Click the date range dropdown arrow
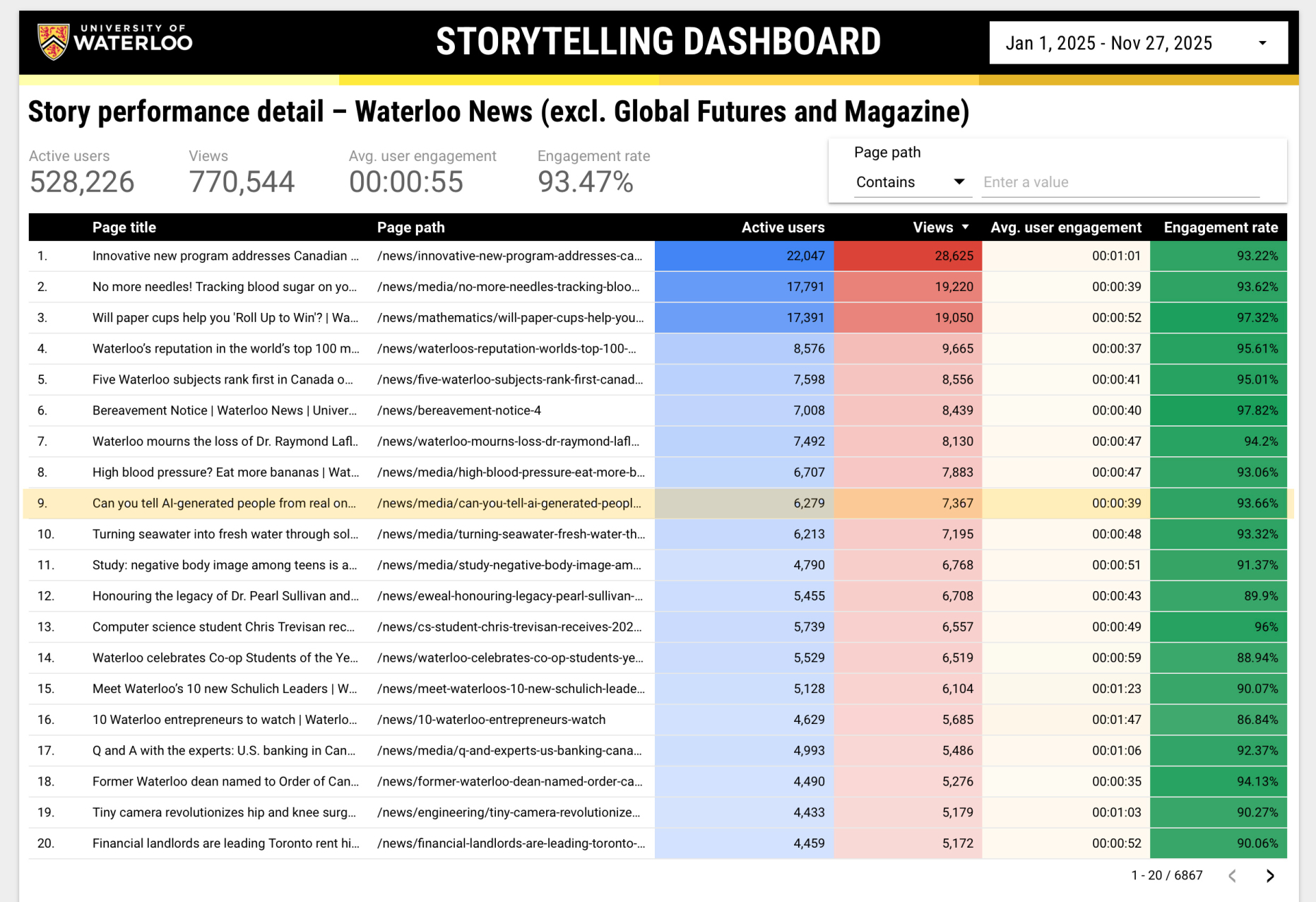This screenshot has width=1316, height=902. pyautogui.click(x=1262, y=43)
